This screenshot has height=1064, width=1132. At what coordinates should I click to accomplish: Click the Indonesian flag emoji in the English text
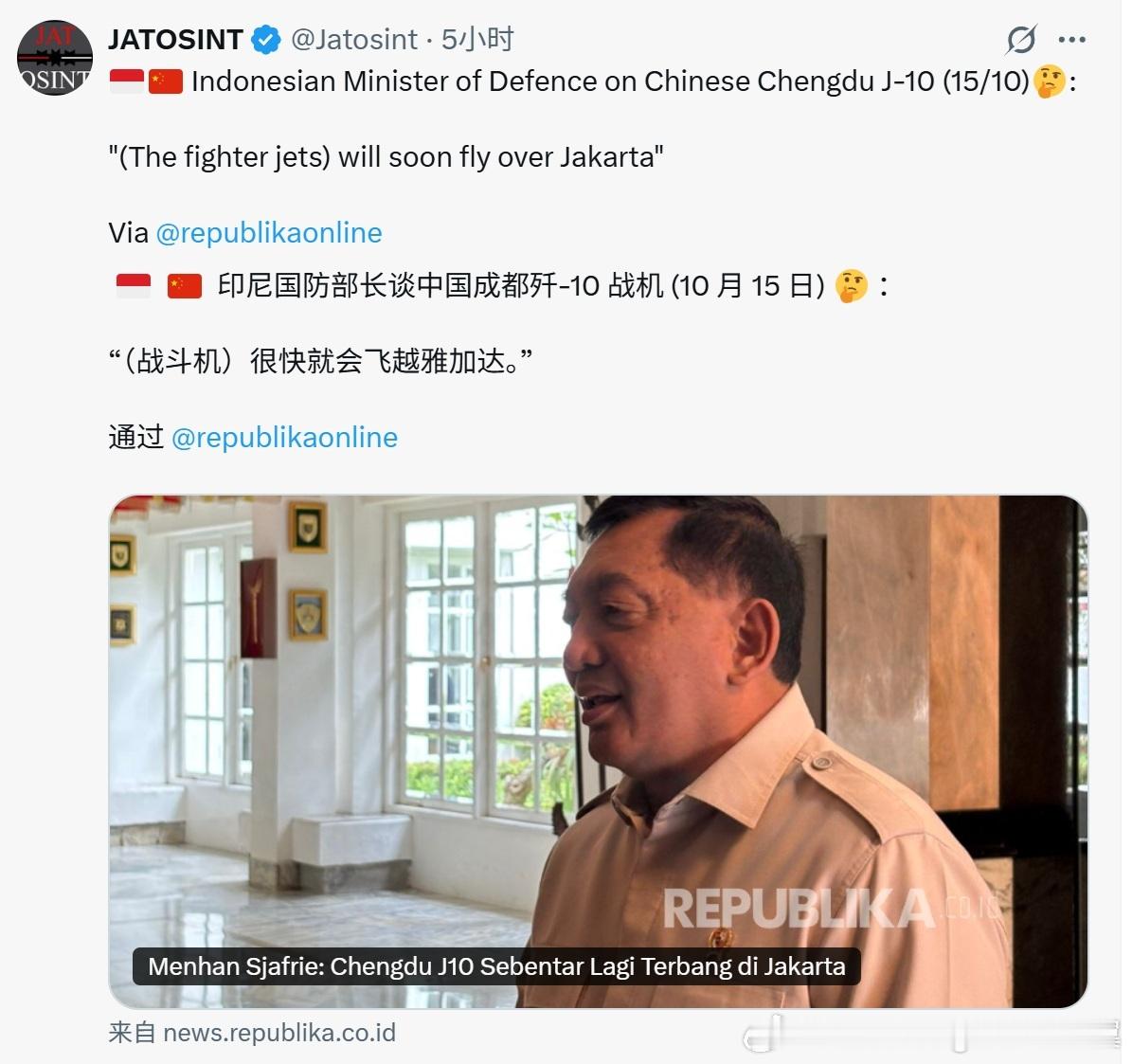tap(127, 81)
